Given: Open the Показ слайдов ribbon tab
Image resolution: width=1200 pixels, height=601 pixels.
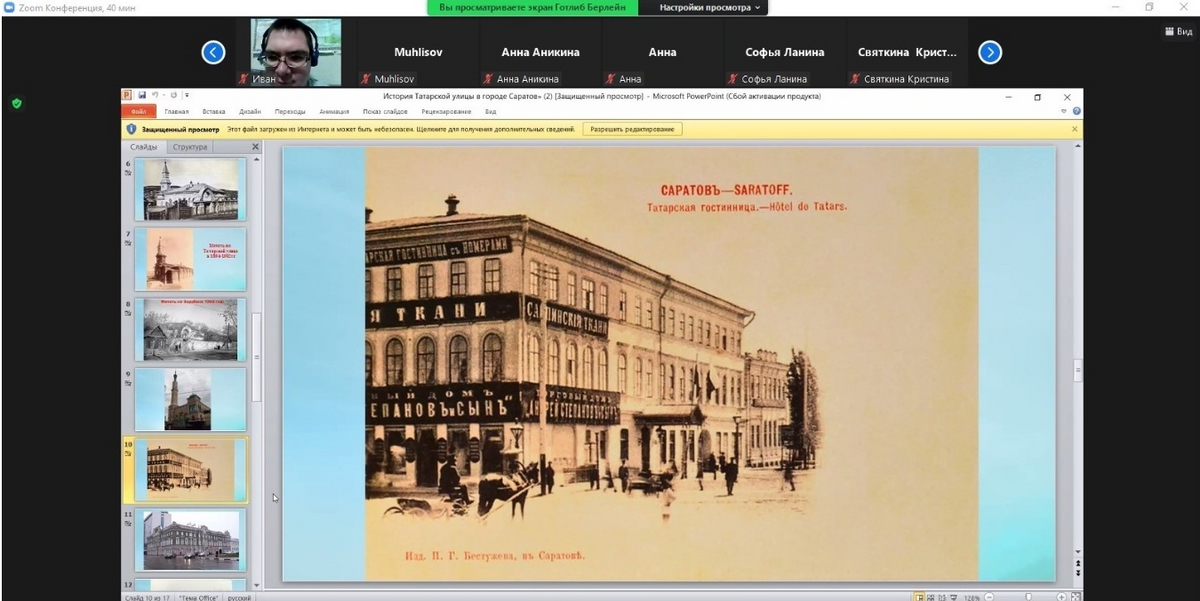Looking at the screenshot, I should [x=385, y=112].
